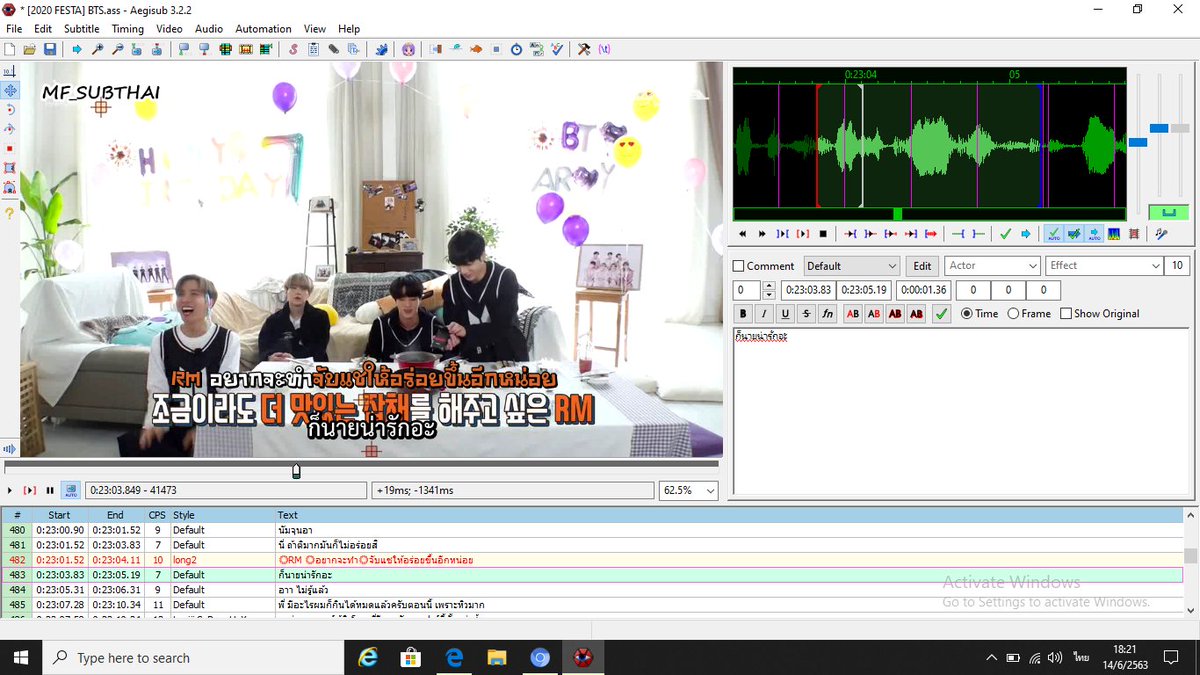Open the Automation Manager toolbar icon

382,49
